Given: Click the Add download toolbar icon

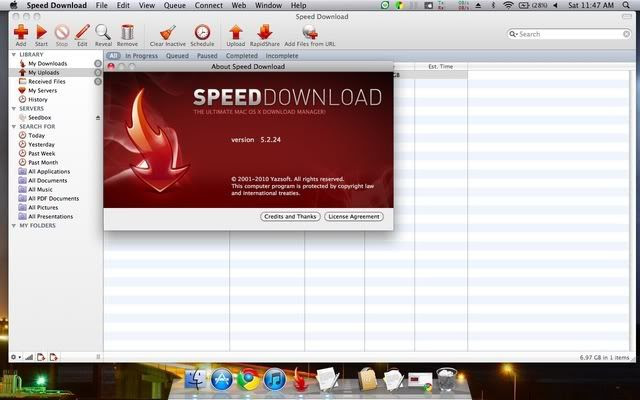Looking at the screenshot, I should tap(21, 32).
